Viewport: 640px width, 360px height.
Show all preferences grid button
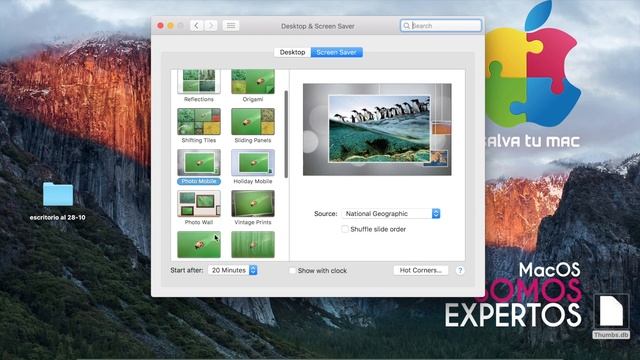click(x=231, y=26)
